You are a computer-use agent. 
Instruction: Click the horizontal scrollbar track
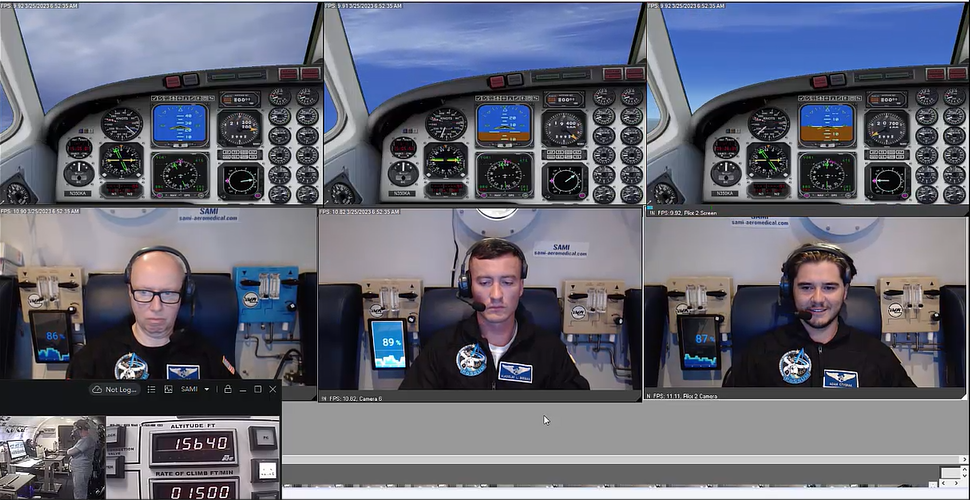pos(619,459)
